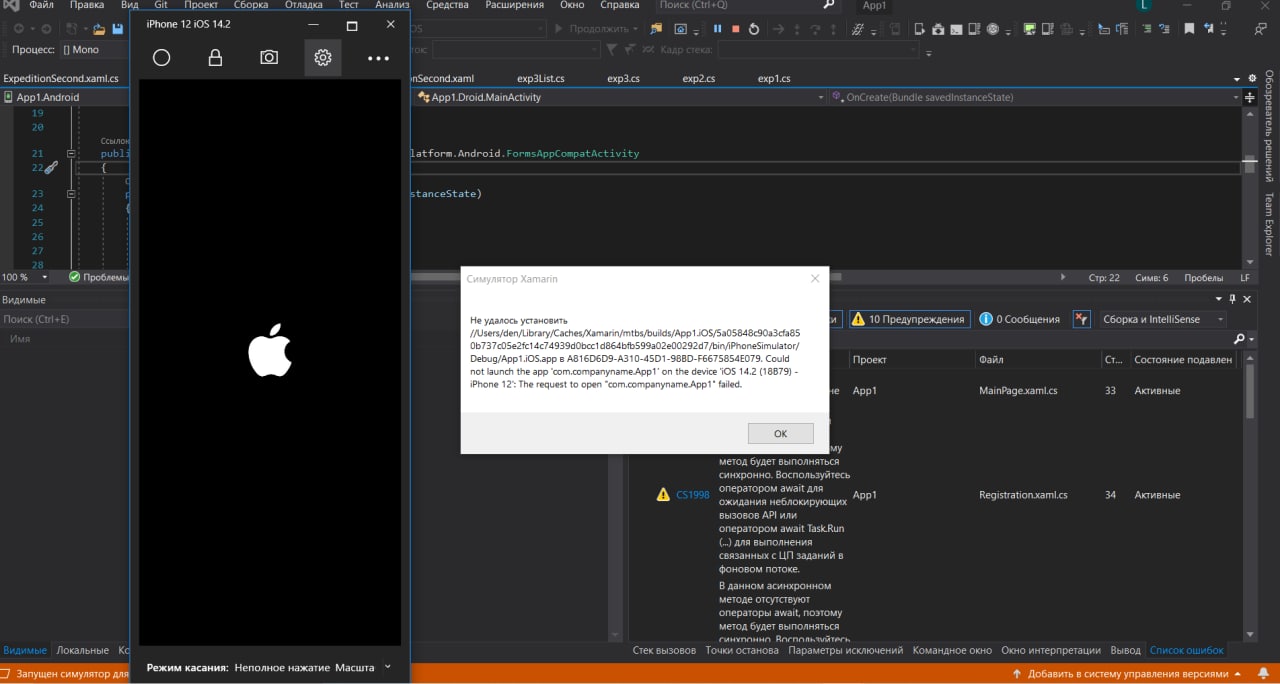Click the L account avatar icon
The height and width of the screenshot is (684, 1280).
(1143, 5)
